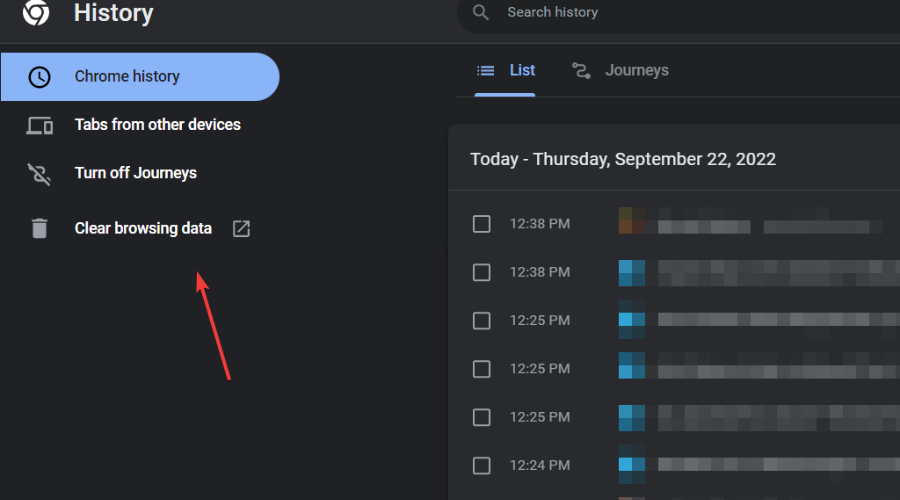The height and width of the screenshot is (500, 900).
Task: Click the Clear browsing data trash icon
Action: coord(39,229)
